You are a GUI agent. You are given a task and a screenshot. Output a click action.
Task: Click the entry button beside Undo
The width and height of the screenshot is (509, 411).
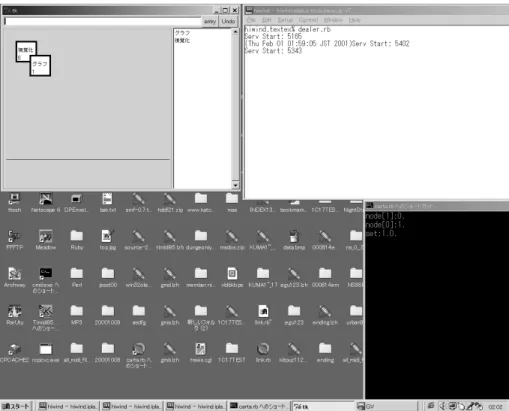pyautogui.click(x=210, y=21)
